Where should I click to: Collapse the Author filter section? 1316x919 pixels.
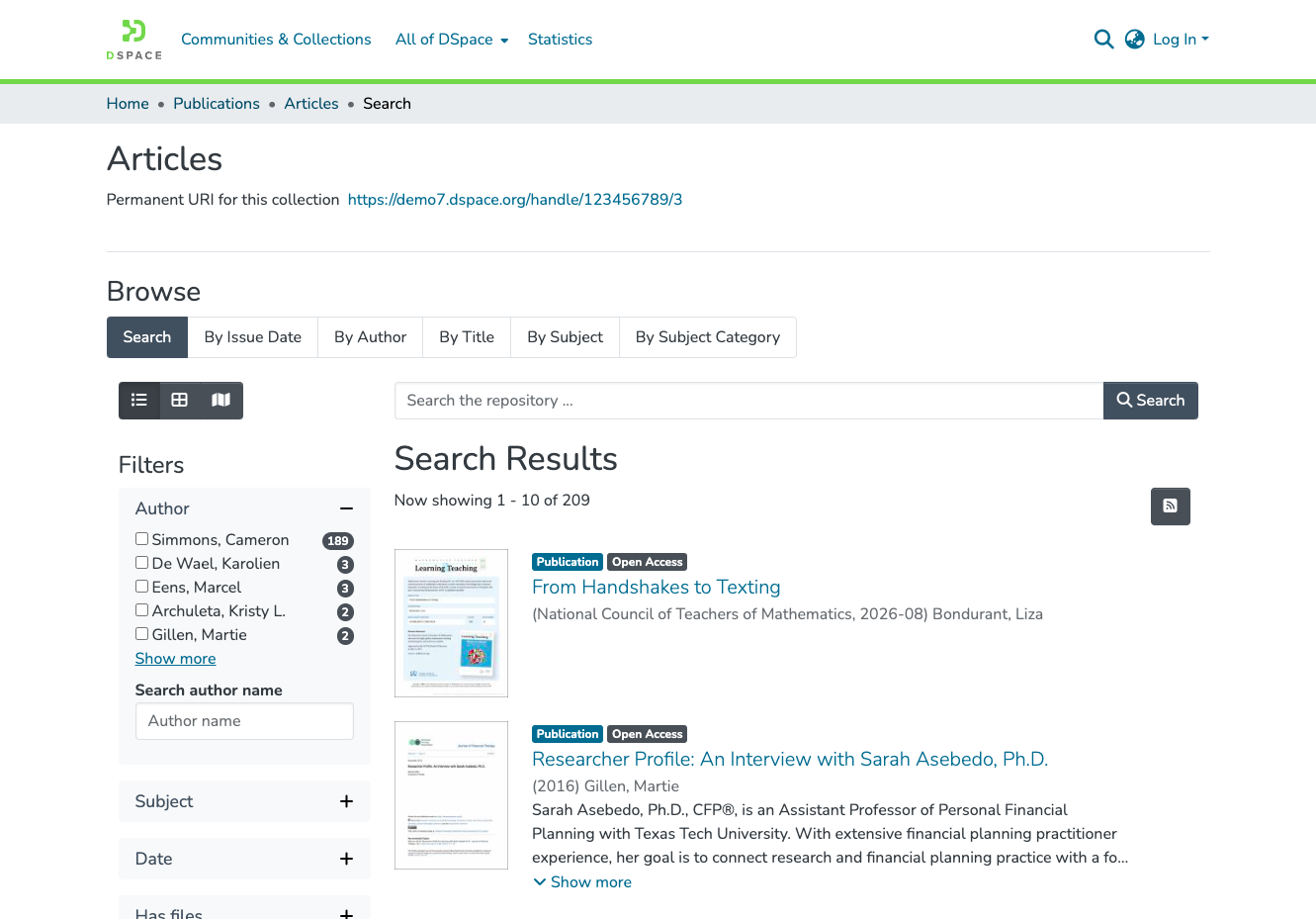346,508
